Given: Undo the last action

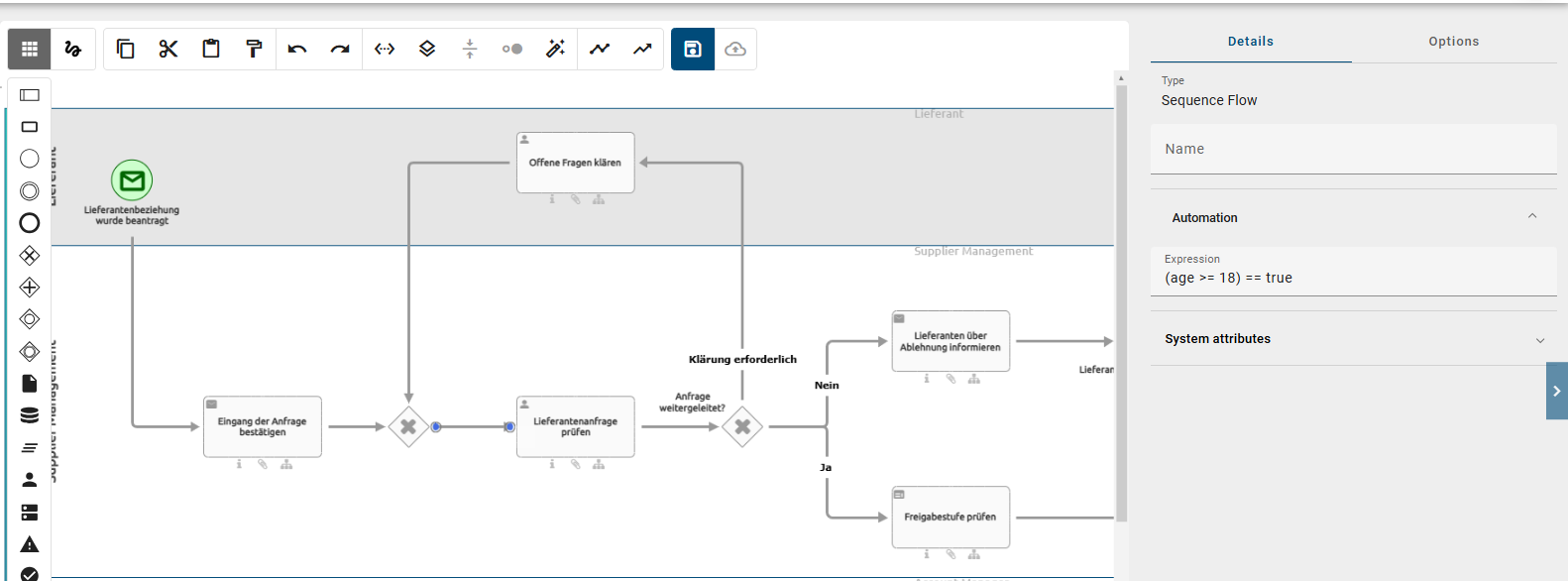Looking at the screenshot, I should tap(297, 49).
